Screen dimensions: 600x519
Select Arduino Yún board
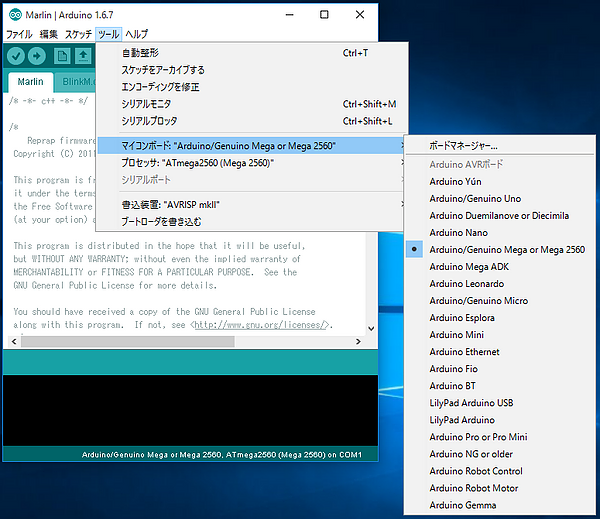500,181
